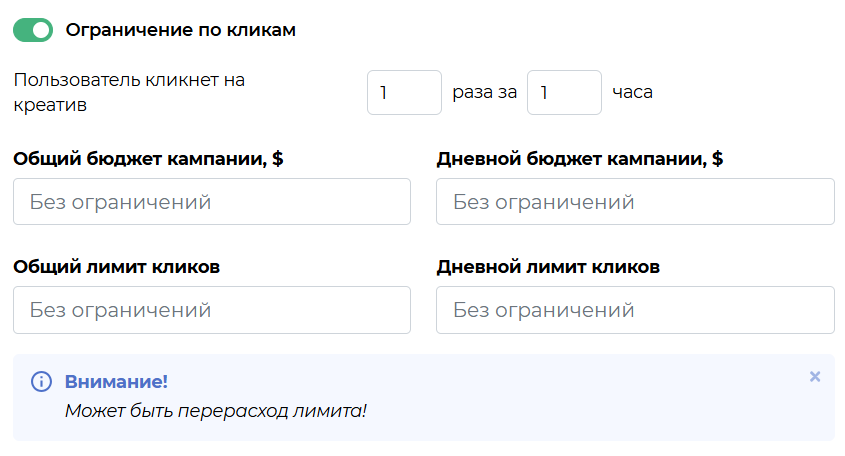Screen dimensions: 845x456
Task: Click the Общий лимит кликов input field
Action: (212, 310)
